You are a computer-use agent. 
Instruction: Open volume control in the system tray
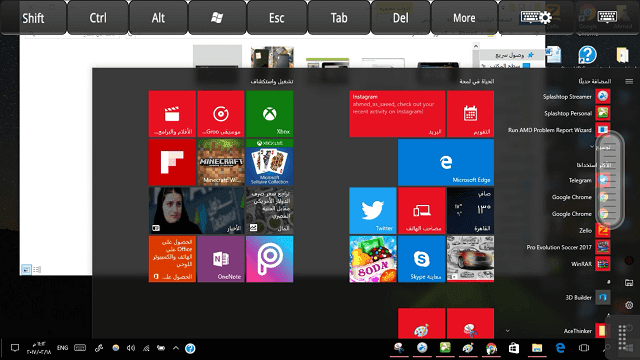131,348
